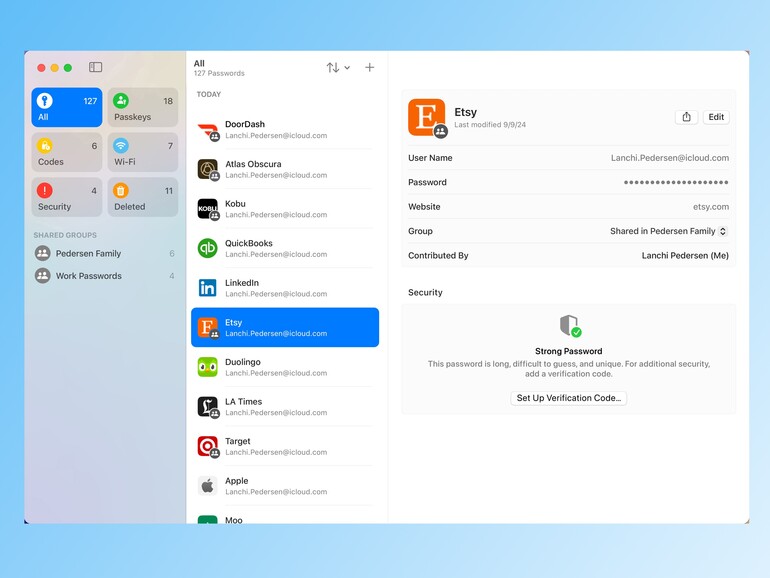Image resolution: width=770 pixels, height=578 pixels.
Task: Click the Atlas Obscura logo icon
Action: pos(208,169)
